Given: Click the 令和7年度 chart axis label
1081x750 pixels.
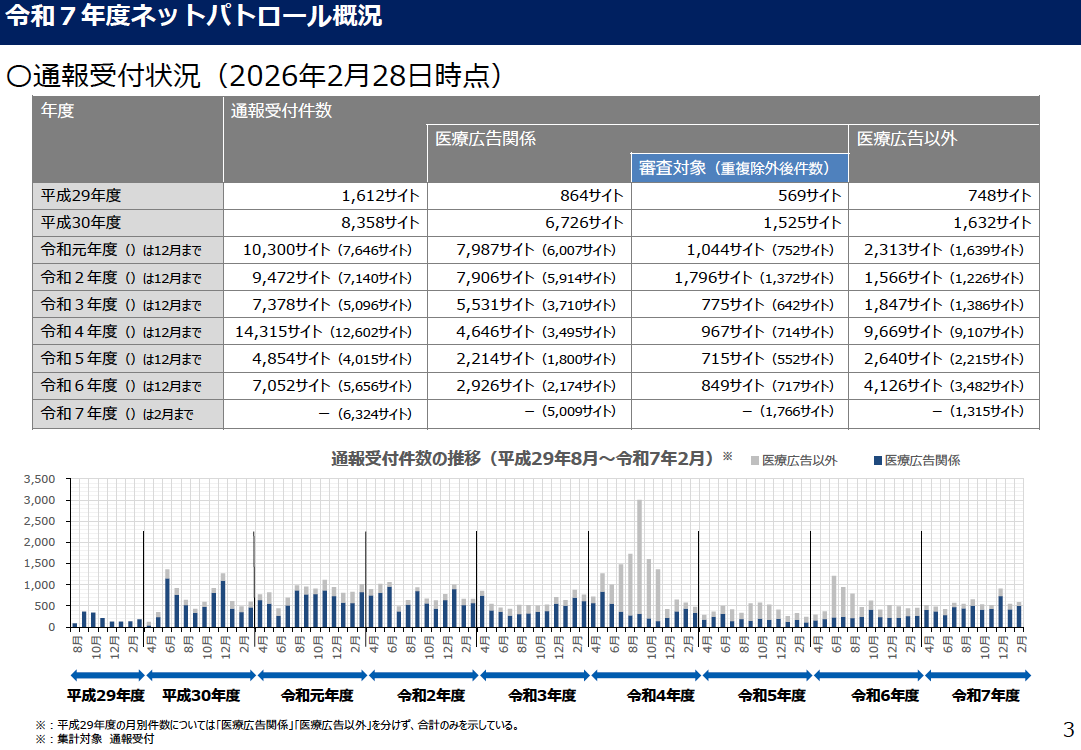Looking at the screenshot, I should (x=986, y=696).
